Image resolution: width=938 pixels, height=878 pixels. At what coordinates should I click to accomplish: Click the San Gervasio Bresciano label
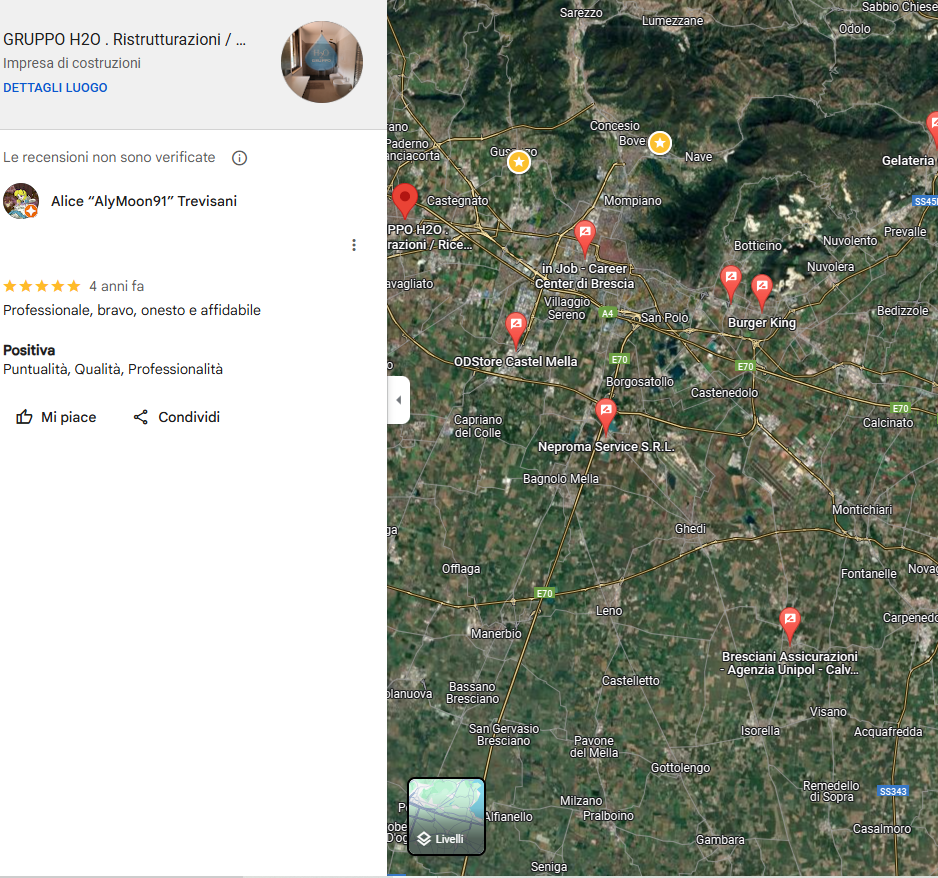pos(504,735)
